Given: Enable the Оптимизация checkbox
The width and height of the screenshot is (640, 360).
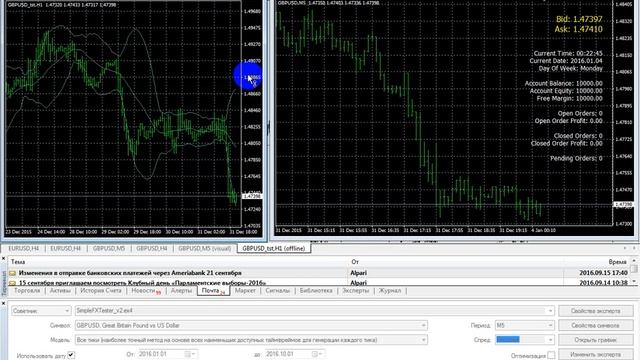Looking at the screenshot, I should point(551,356).
